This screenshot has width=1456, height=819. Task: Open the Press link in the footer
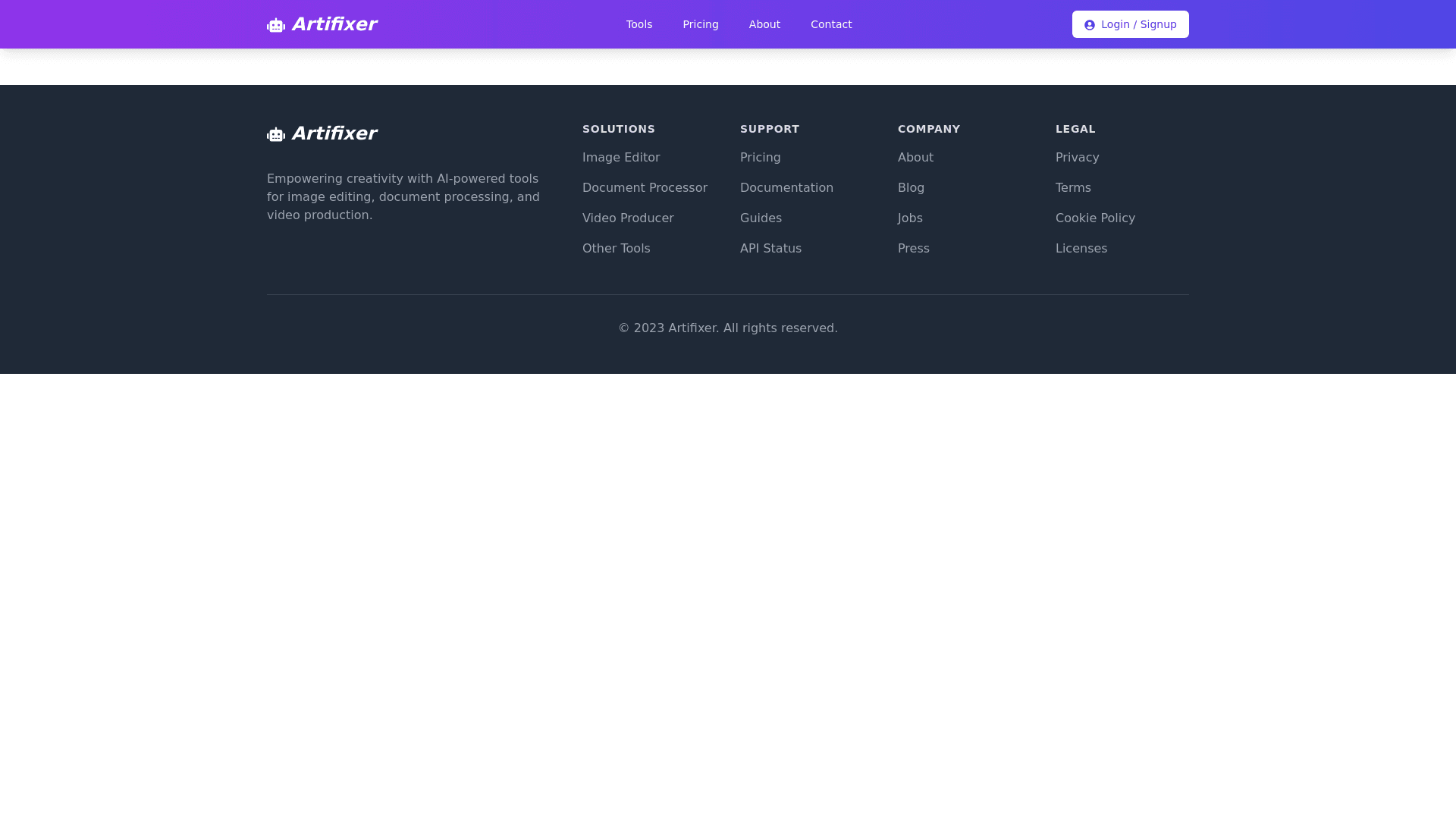coord(913,249)
